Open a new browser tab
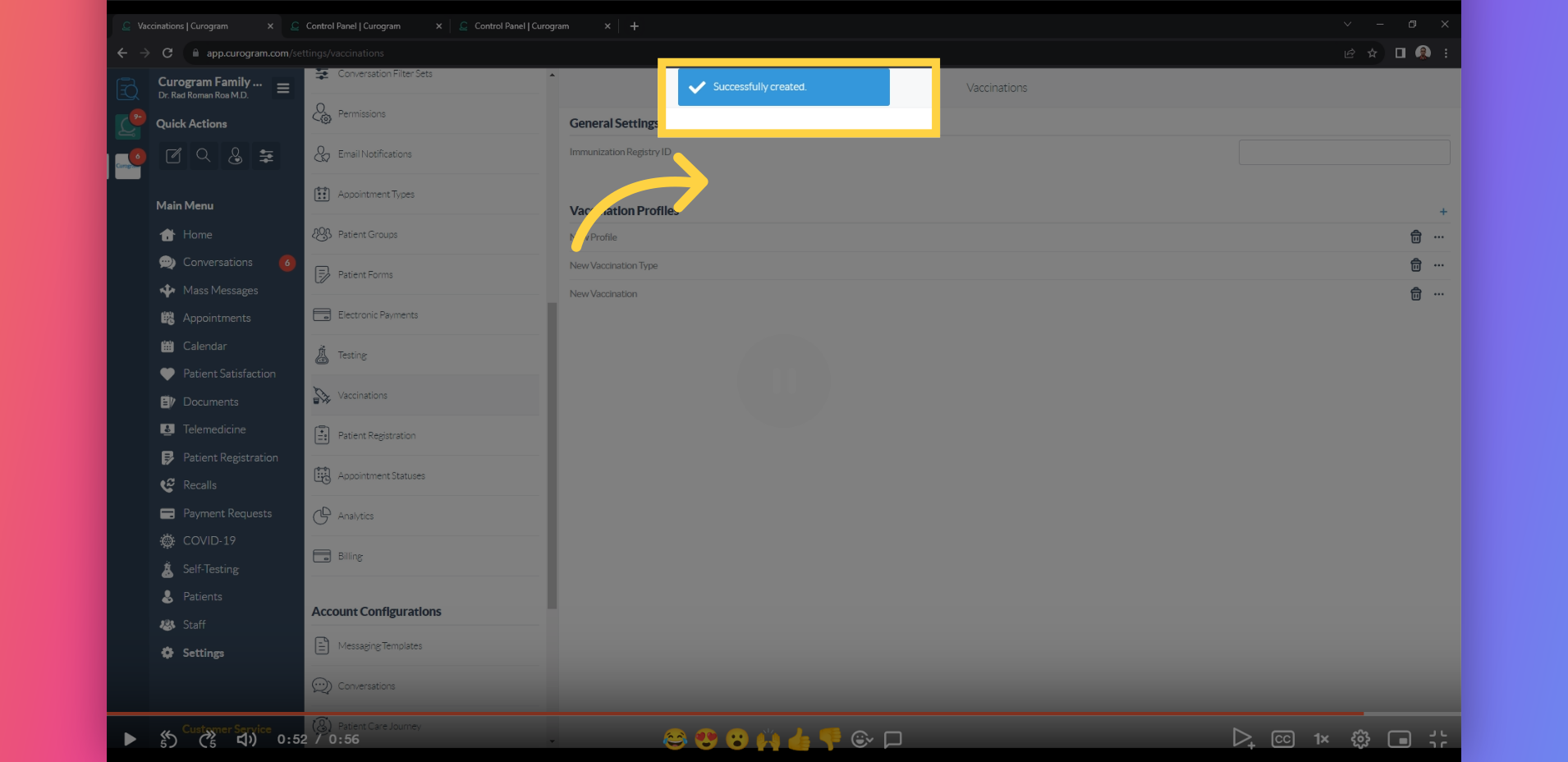This screenshot has height=762, width=1568. pyautogui.click(x=635, y=26)
